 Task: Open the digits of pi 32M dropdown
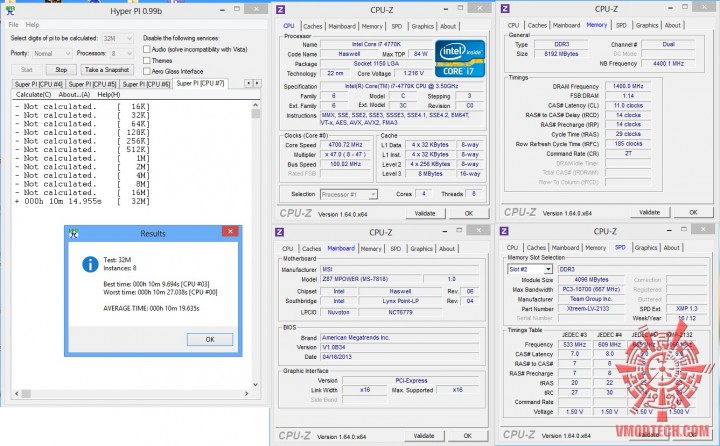click(118, 39)
